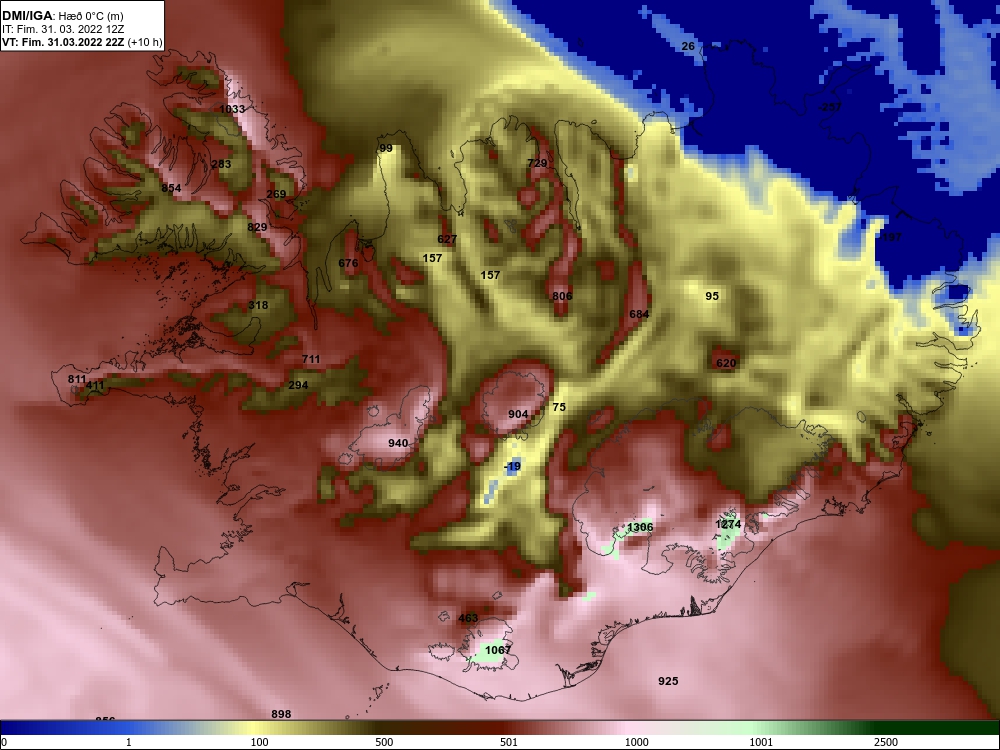Screen dimensions: 1000x750
Task: Click the map value 318
Action: pos(258,305)
